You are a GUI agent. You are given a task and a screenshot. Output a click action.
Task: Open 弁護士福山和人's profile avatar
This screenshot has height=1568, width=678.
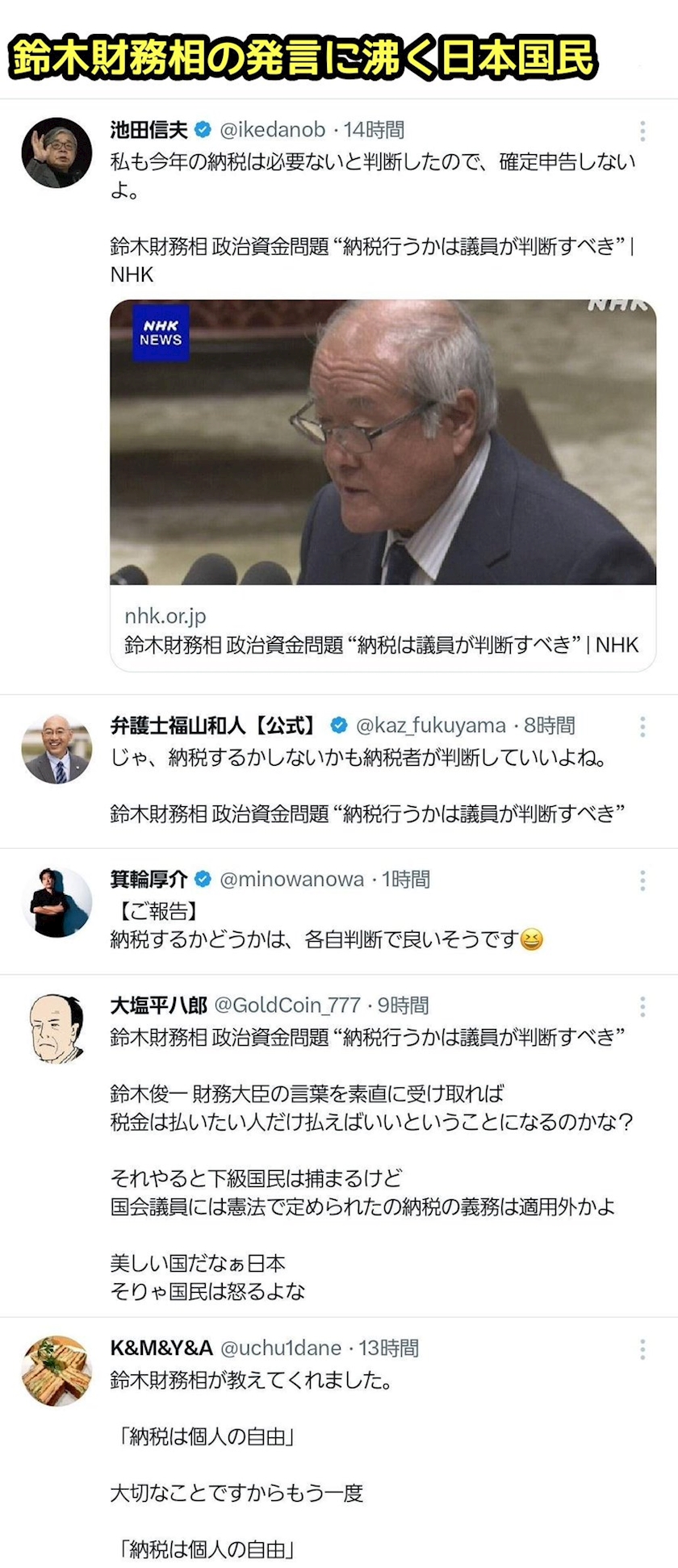pos(56,749)
